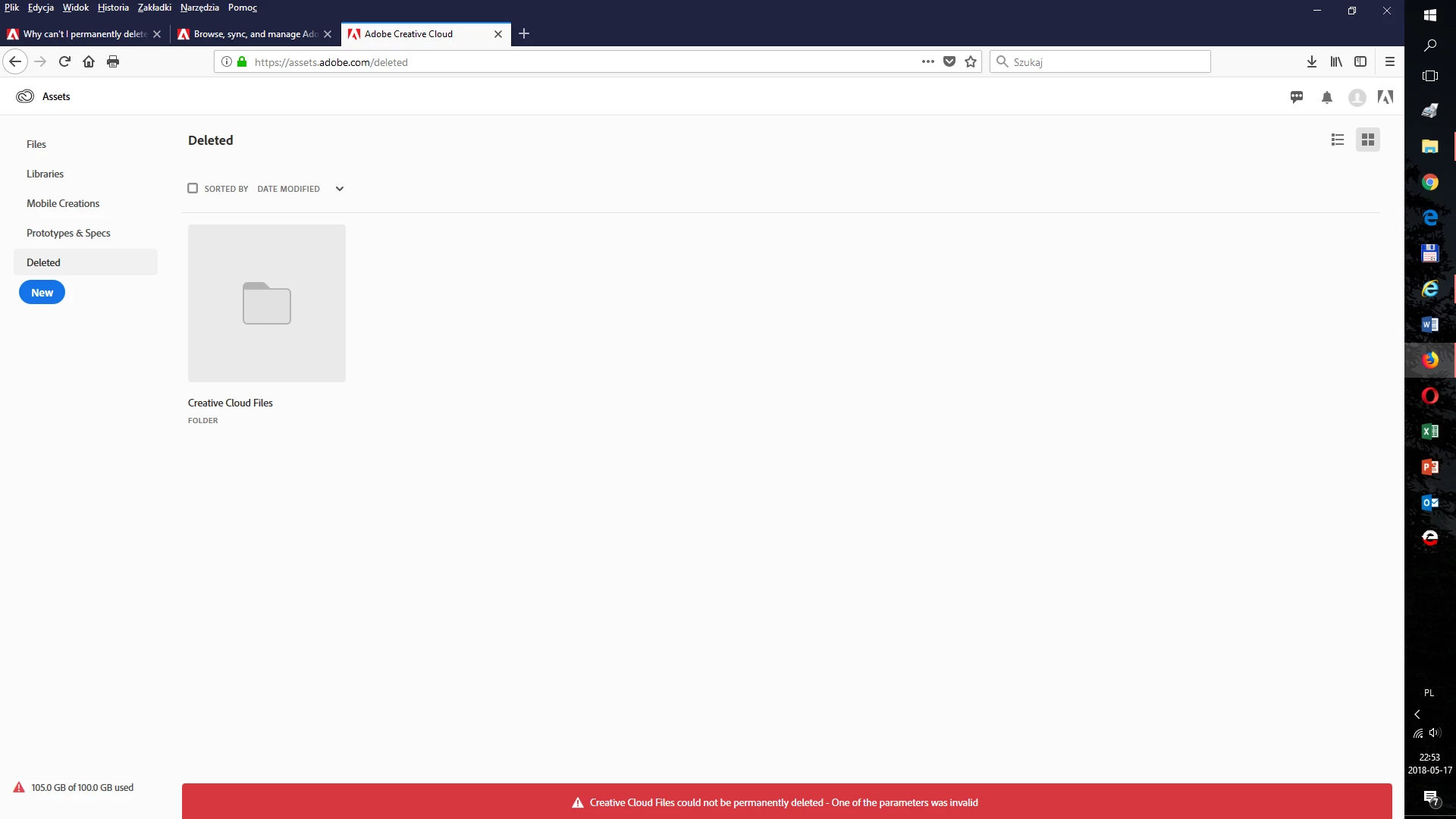The height and width of the screenshot is (819, 1456).
Task: Select the Creative Cloud Files folder thumbnail
Action: coord(267,303)
